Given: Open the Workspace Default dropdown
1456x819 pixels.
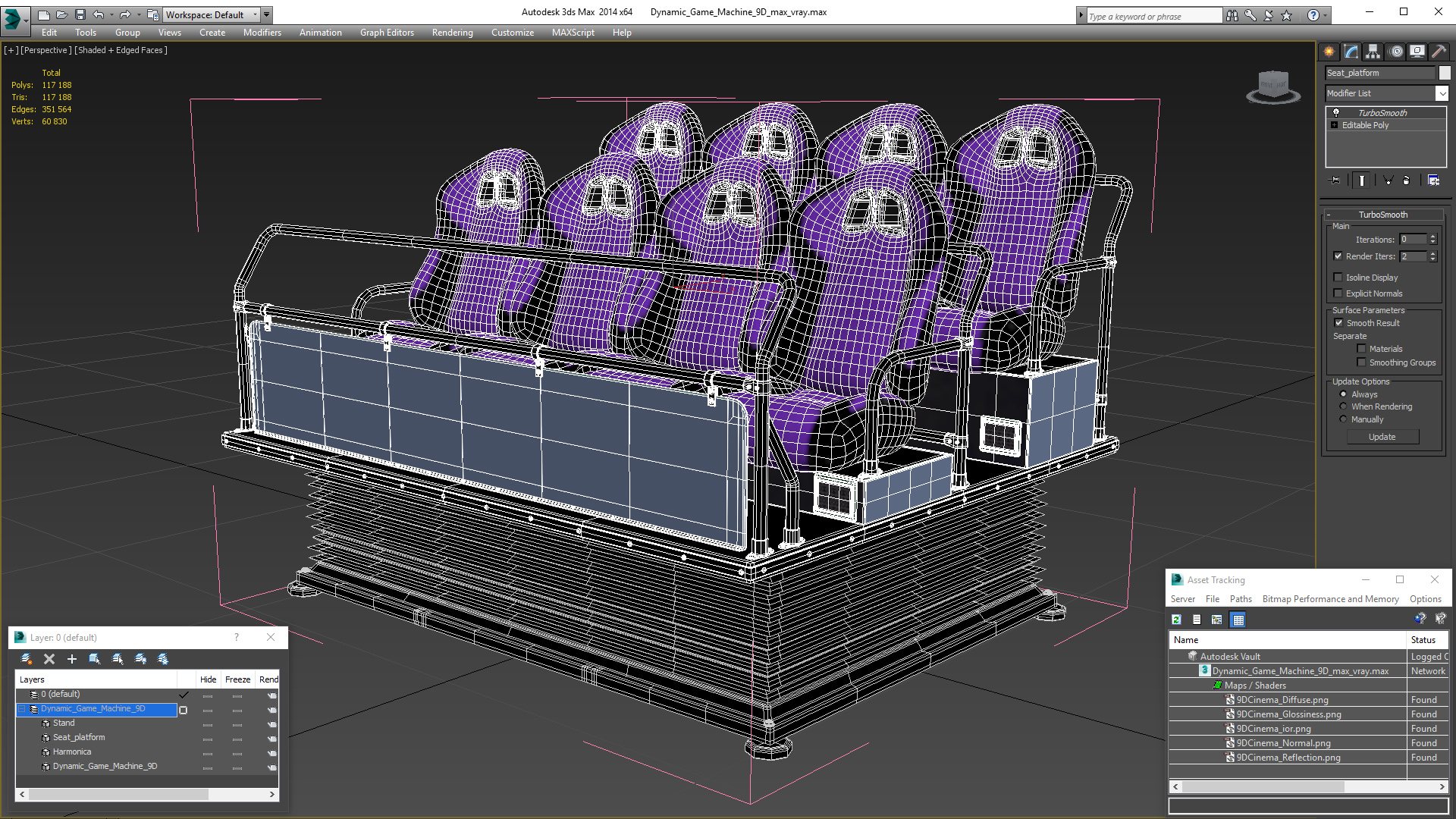Looking at the screenshot, I should pos(212,14).
